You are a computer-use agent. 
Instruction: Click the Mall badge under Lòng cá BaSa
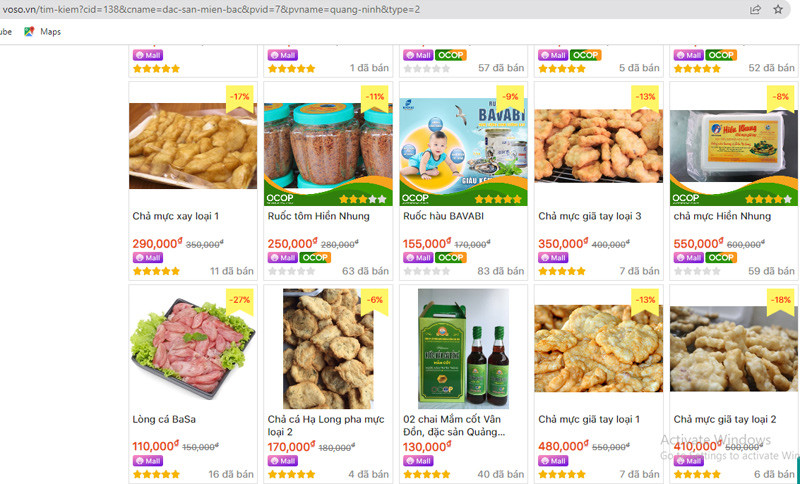148,461
